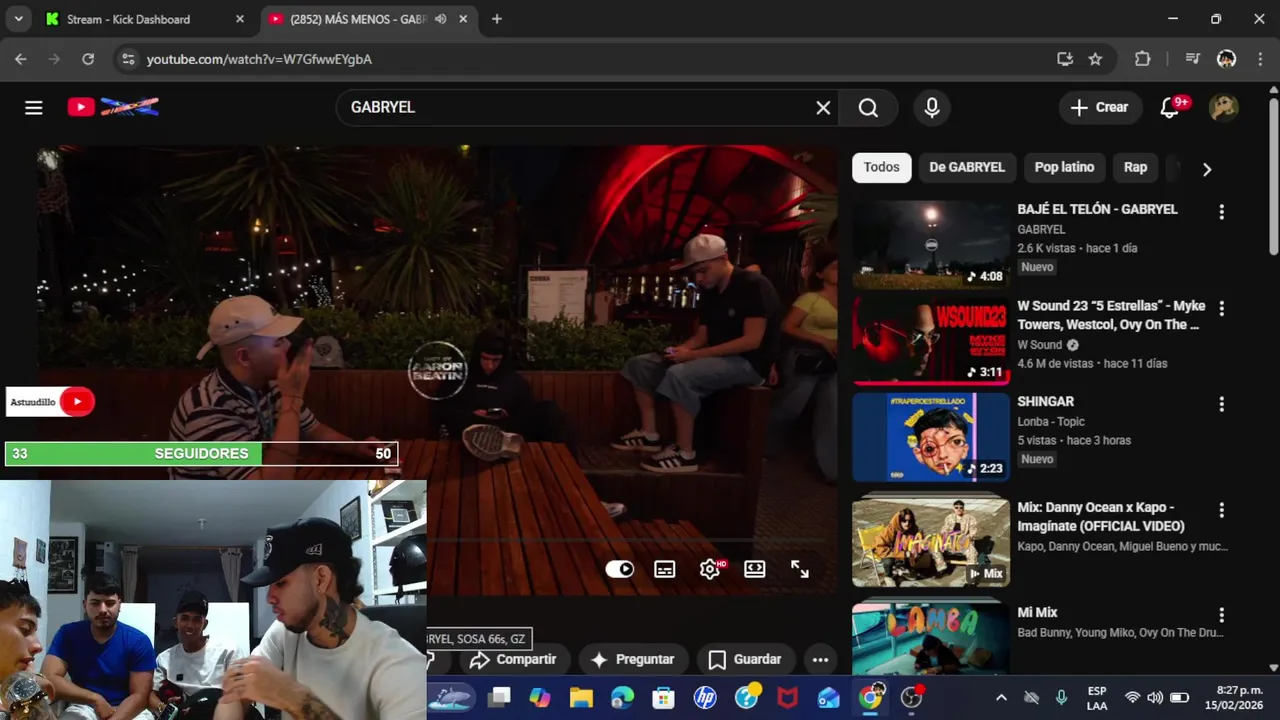The height and width of the screenshot is (720, 1280).
Task: Open the Mi Mix title link
Action: click(1037, 612)
